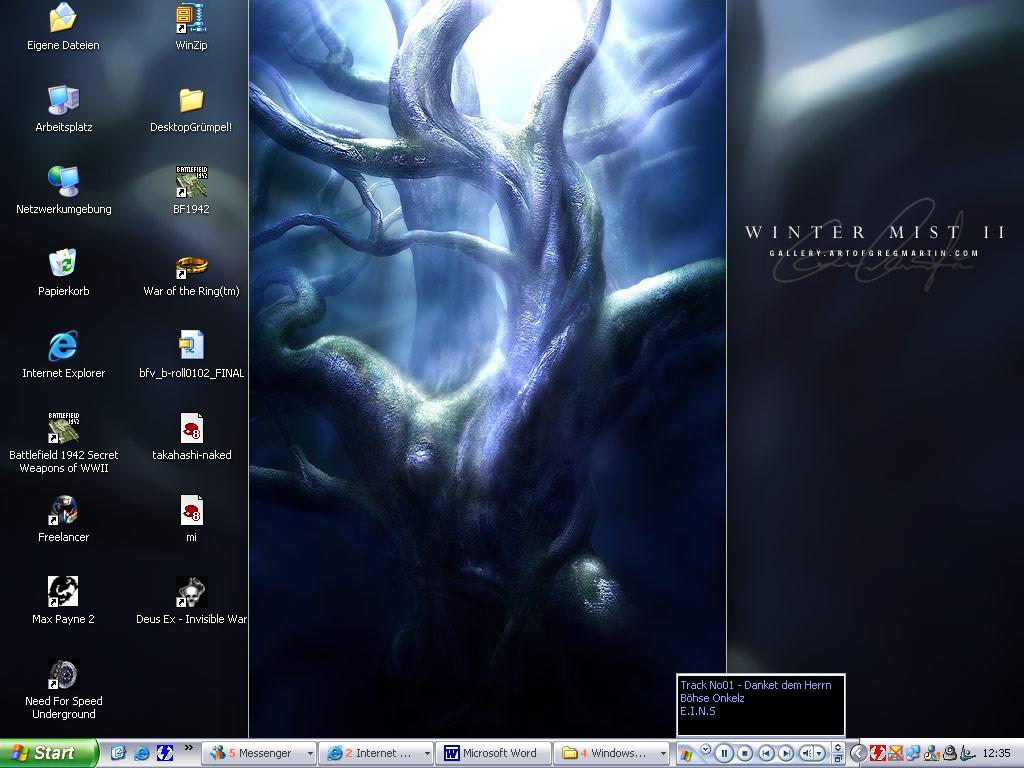Click the Start button
Image resolution: width=1024 pixels, height=768 pixels.
[x=49, y=753]
